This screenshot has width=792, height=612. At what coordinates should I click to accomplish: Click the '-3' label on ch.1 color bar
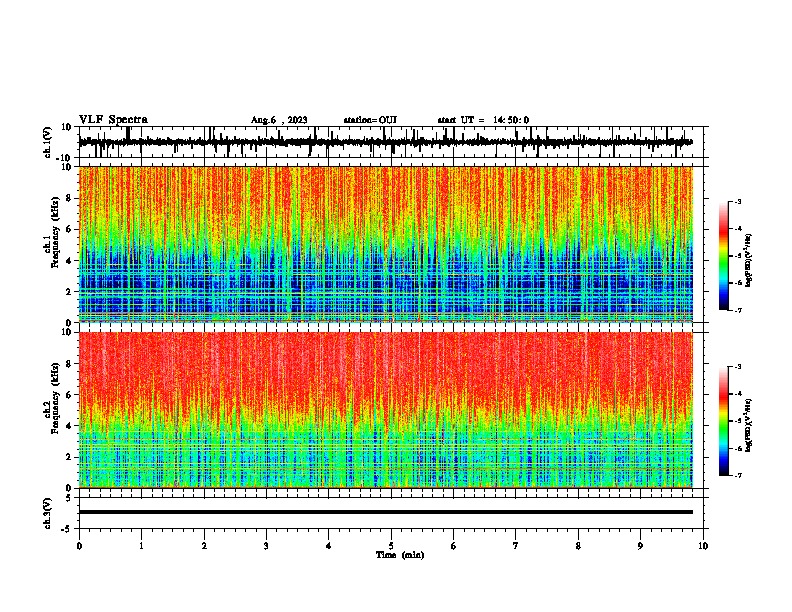point(737,201)
